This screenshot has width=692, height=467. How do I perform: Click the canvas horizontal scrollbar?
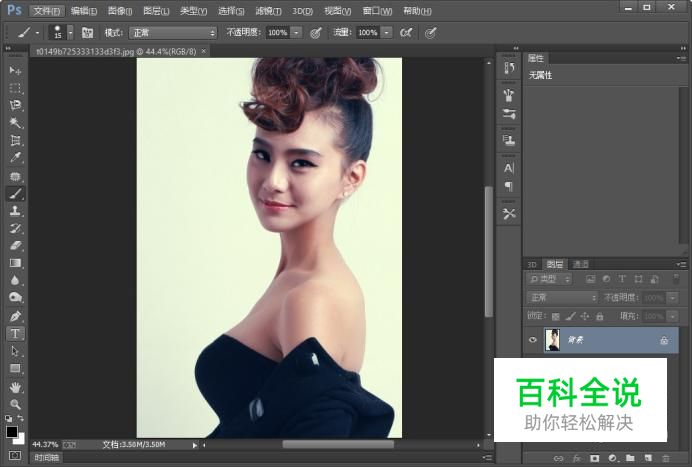338,444
